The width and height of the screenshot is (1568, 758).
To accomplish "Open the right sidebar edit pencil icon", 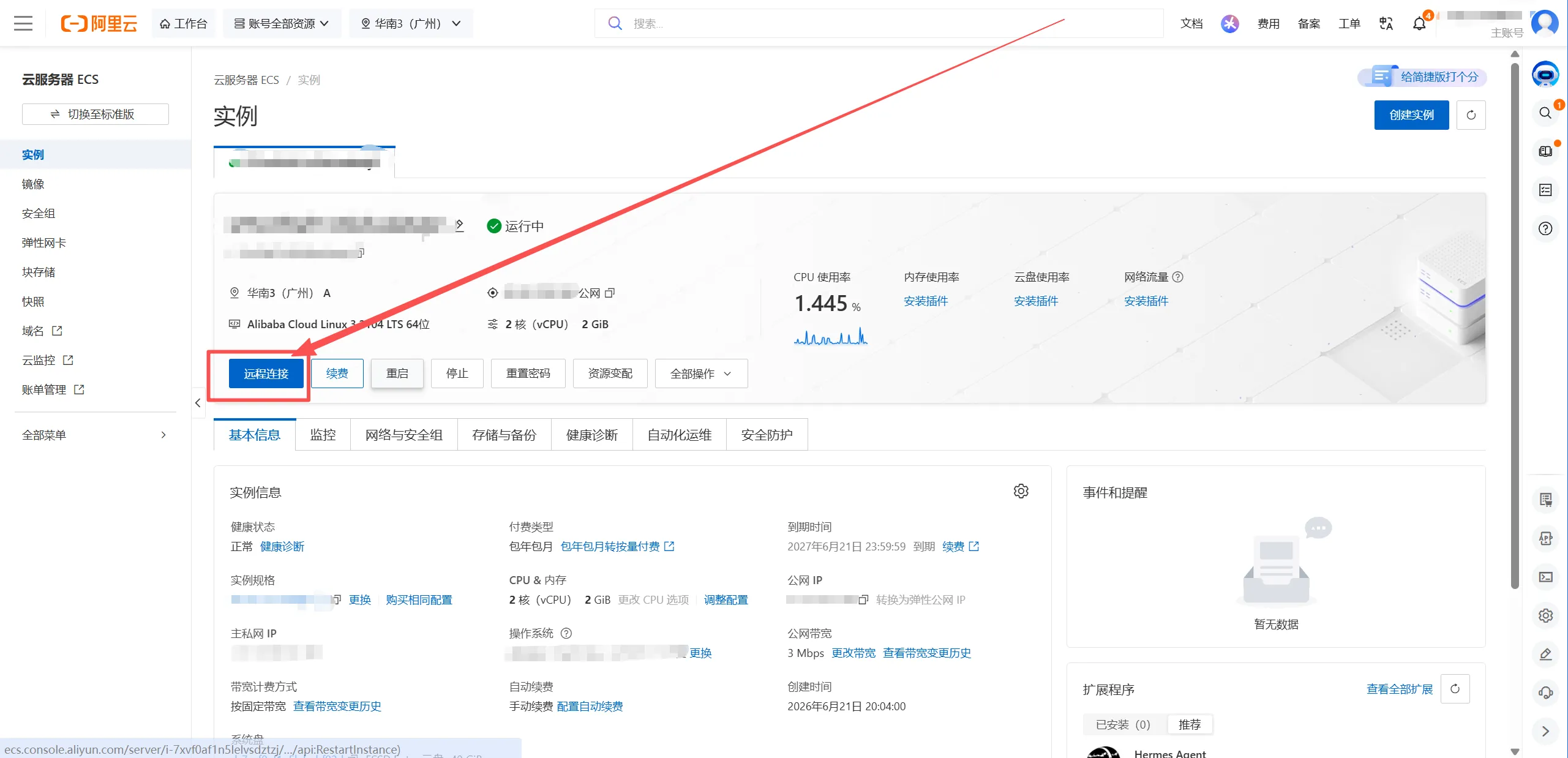I will (x=1545, y=654).
